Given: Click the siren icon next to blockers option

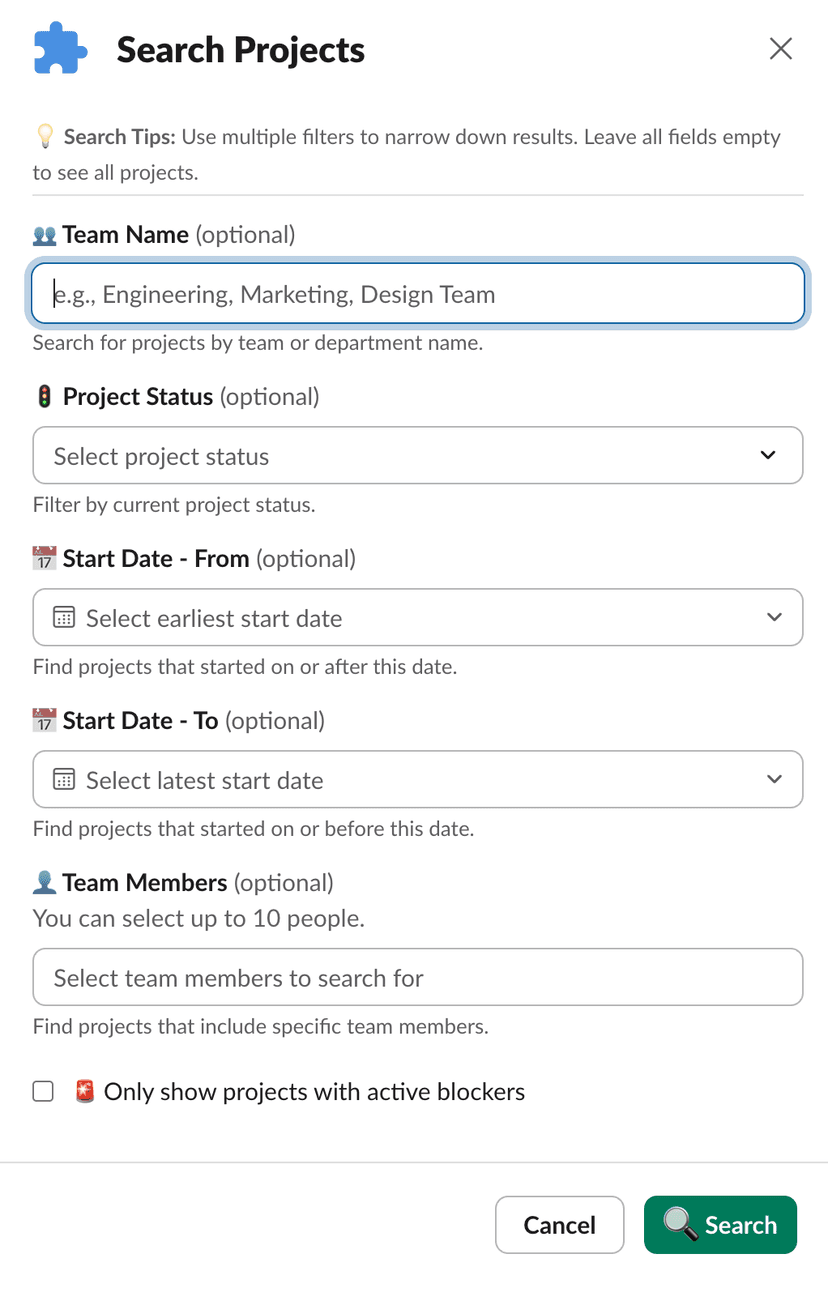Looking at the screenshot, I should (x=85, y=1092).
